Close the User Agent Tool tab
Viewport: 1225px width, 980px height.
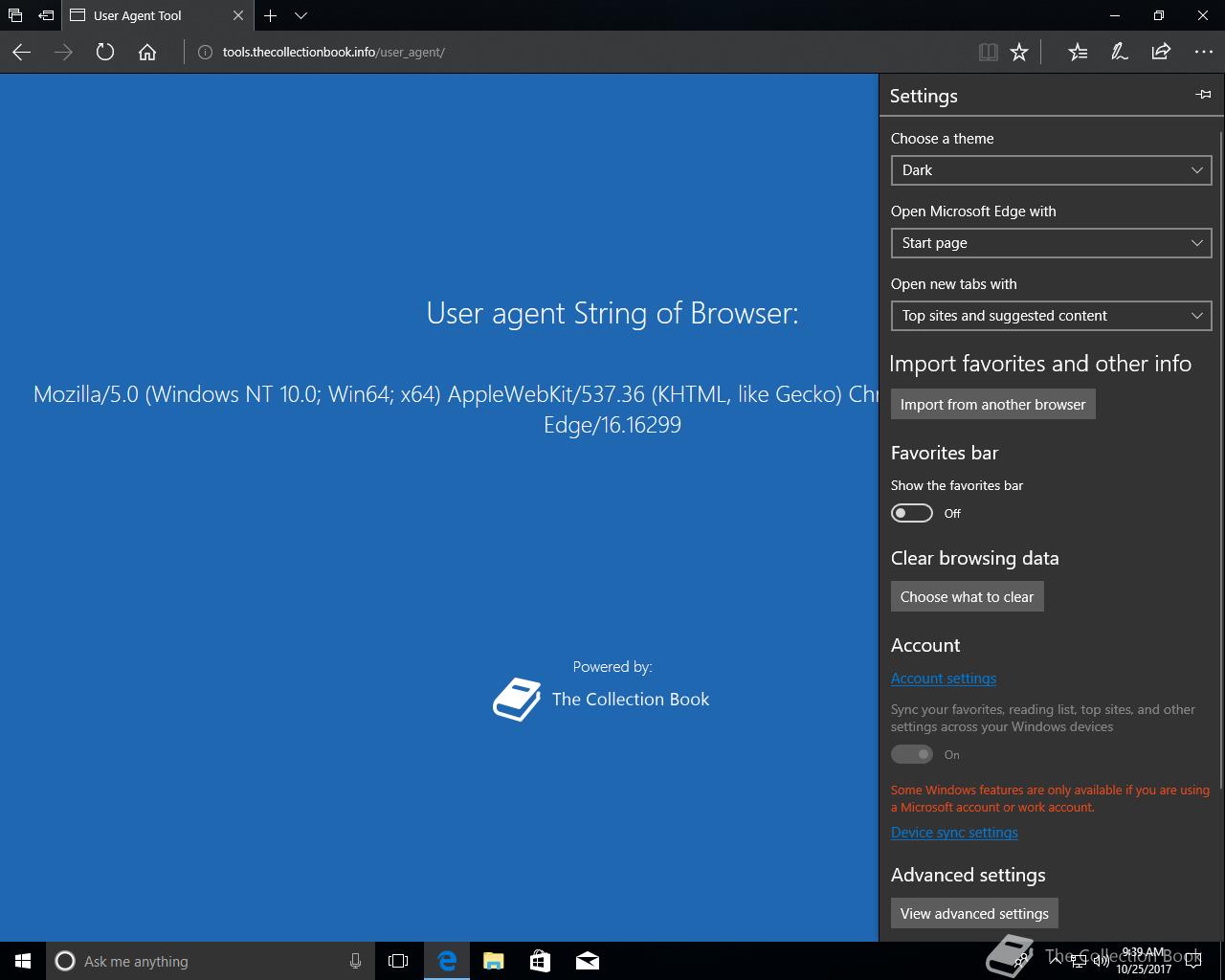click(x=238, y=15)
